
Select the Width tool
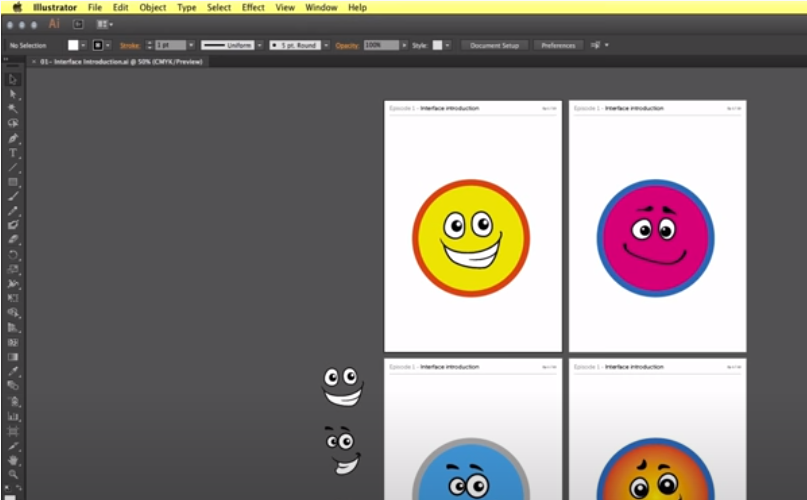click(x=13, y=283)
